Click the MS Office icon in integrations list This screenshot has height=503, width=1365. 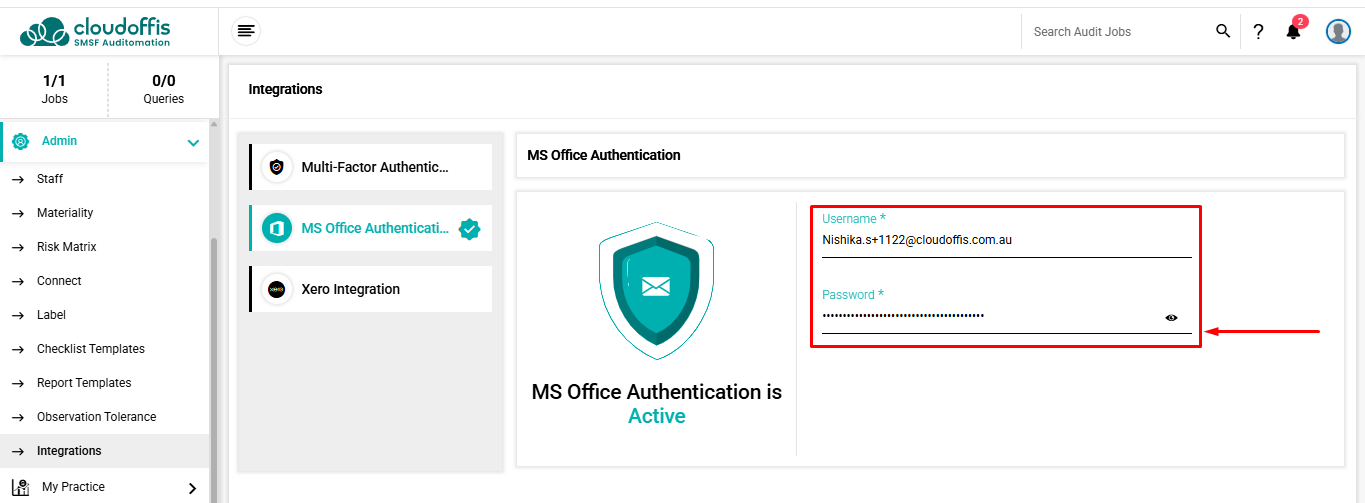pos(277,229)
